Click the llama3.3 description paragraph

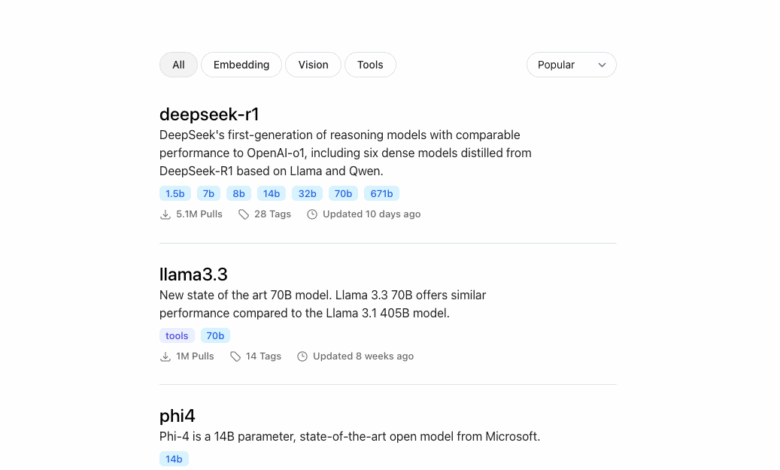click(322, 304)
